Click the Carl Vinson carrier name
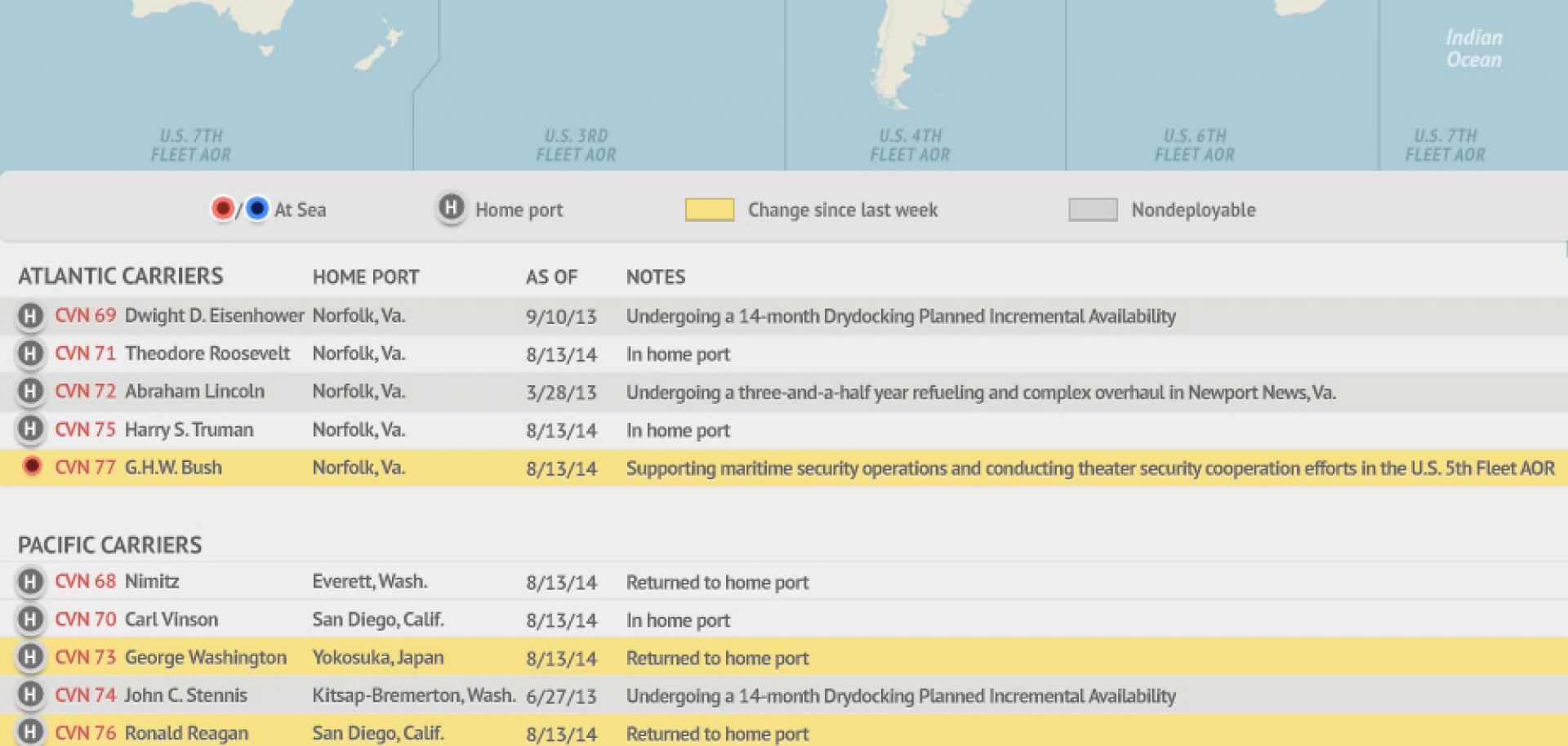The image size is (1568, 746). click(171, 619)
